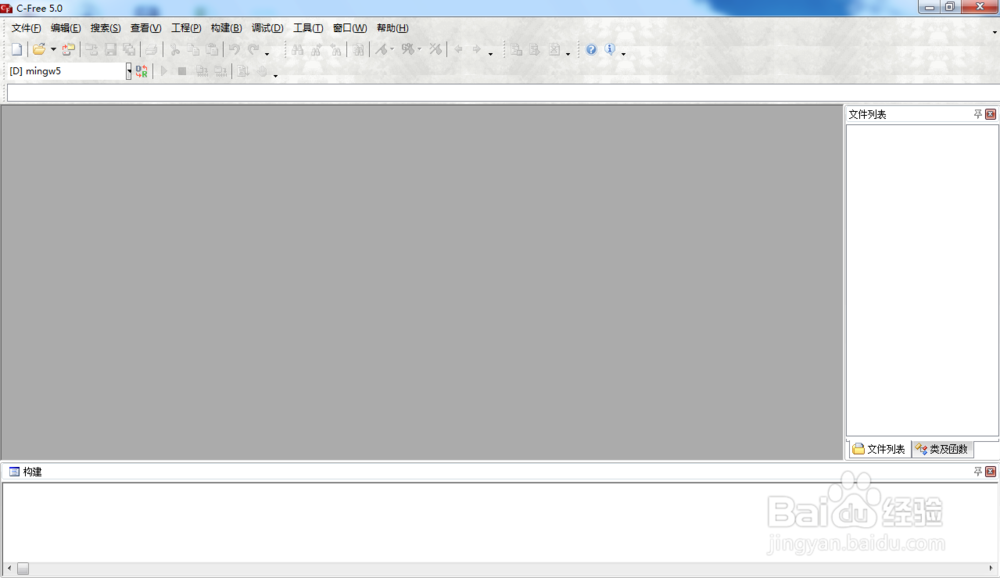Click the debug/release switch icon
Viewport: 1000px width, 578px height.
(142, 71)
